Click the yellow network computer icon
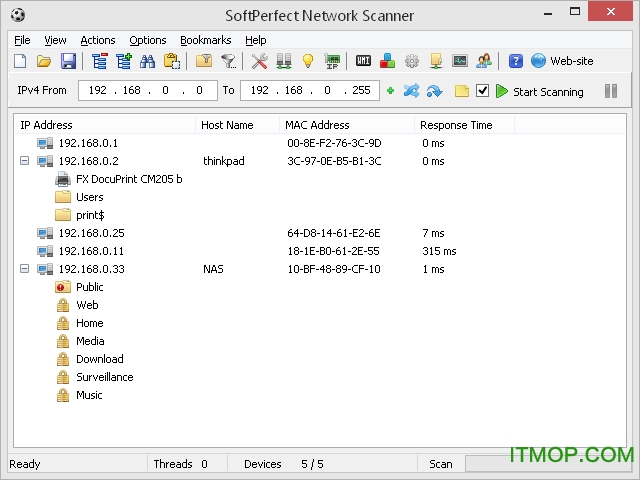Viewport: 640px width, 480px height. point(436,61)
